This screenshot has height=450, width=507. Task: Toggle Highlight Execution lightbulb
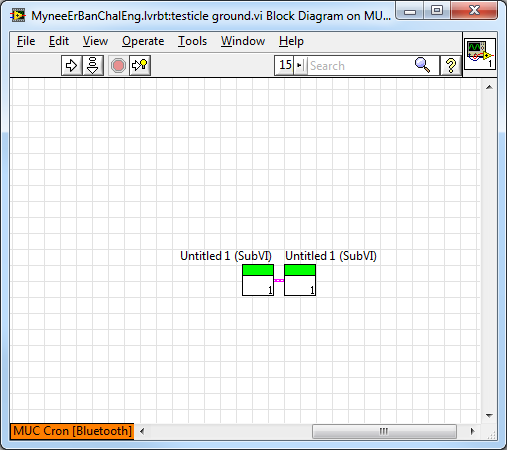point(140,65)
